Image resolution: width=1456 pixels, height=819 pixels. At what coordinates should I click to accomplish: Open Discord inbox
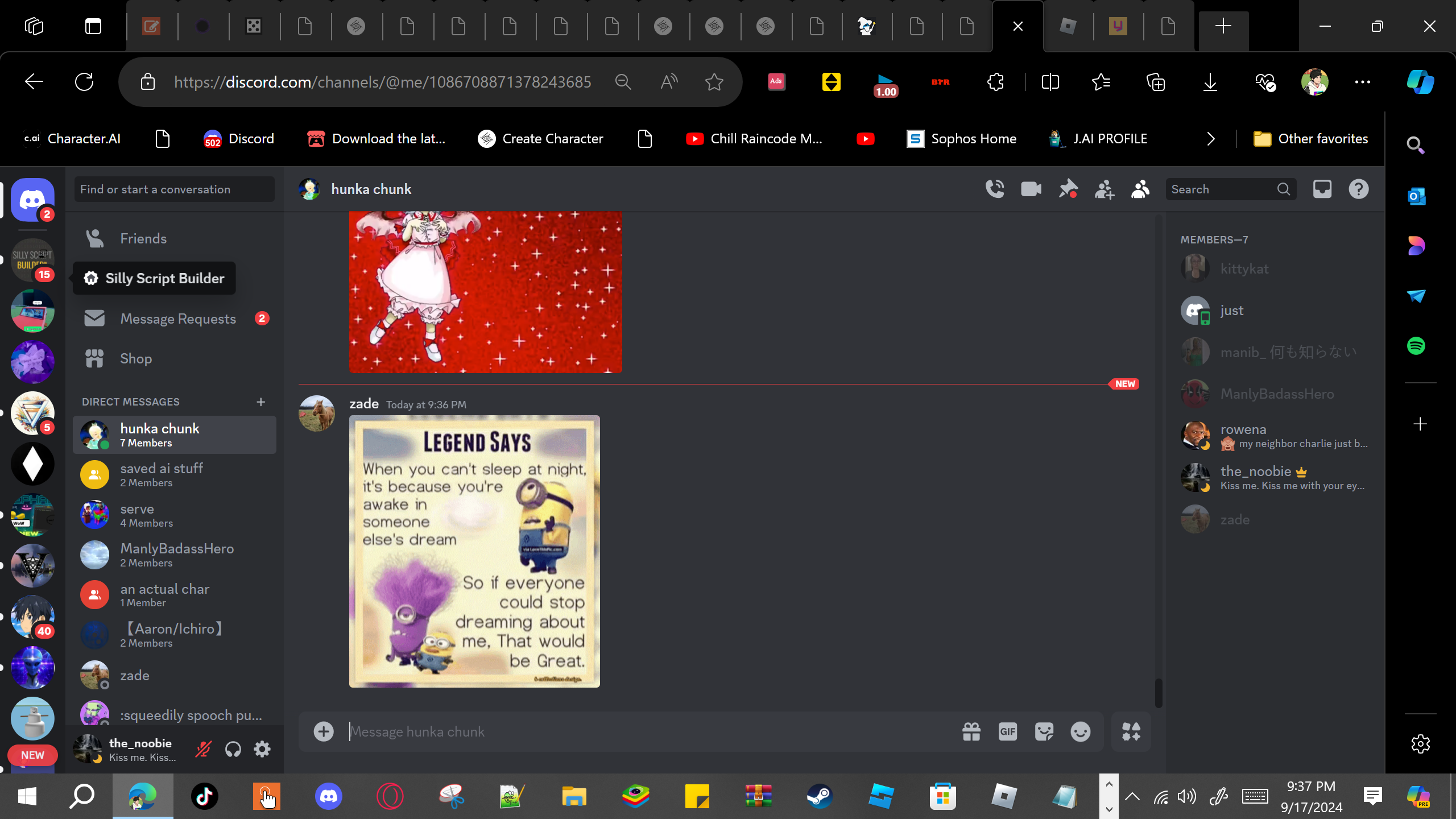(x=1322, y=189)
